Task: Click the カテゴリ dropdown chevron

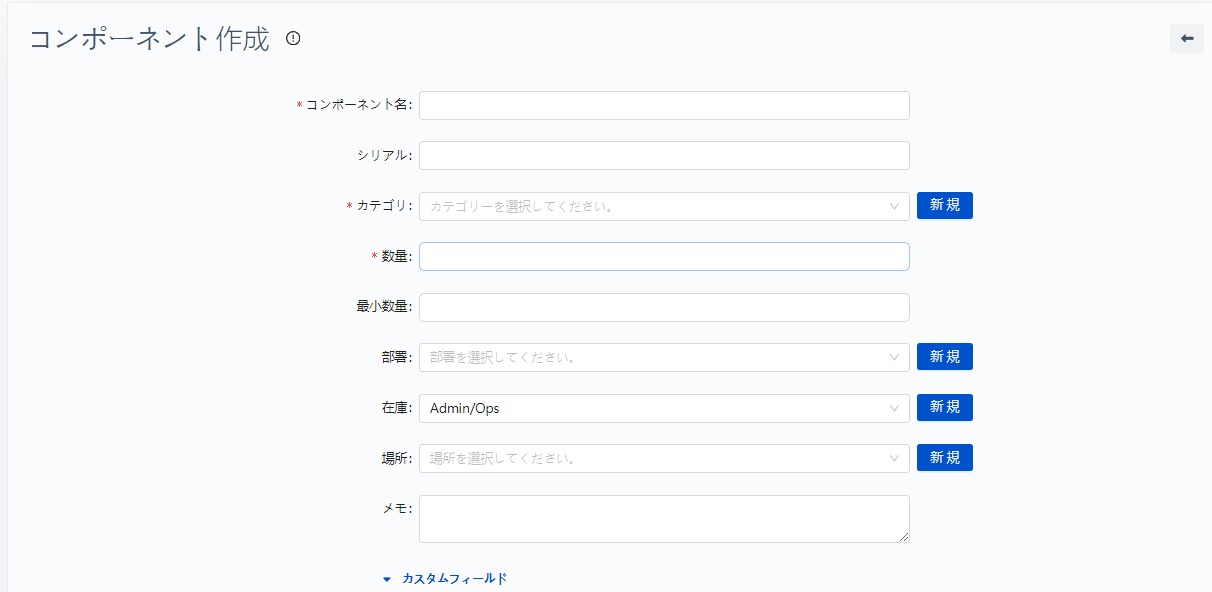Action: [x=895, y=206]
